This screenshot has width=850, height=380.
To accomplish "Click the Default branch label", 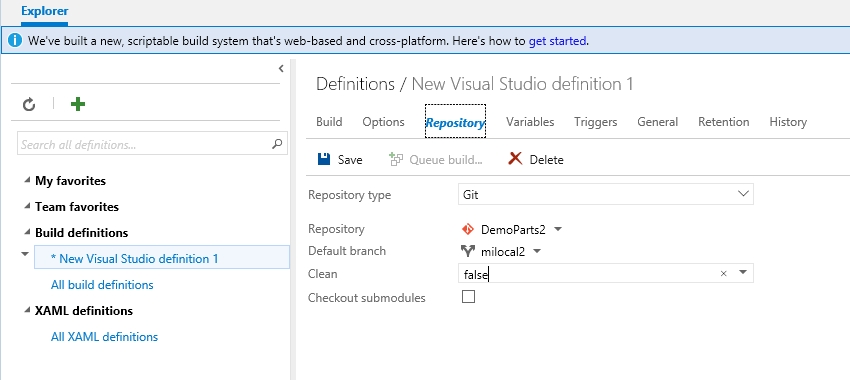I will [347, 251].
